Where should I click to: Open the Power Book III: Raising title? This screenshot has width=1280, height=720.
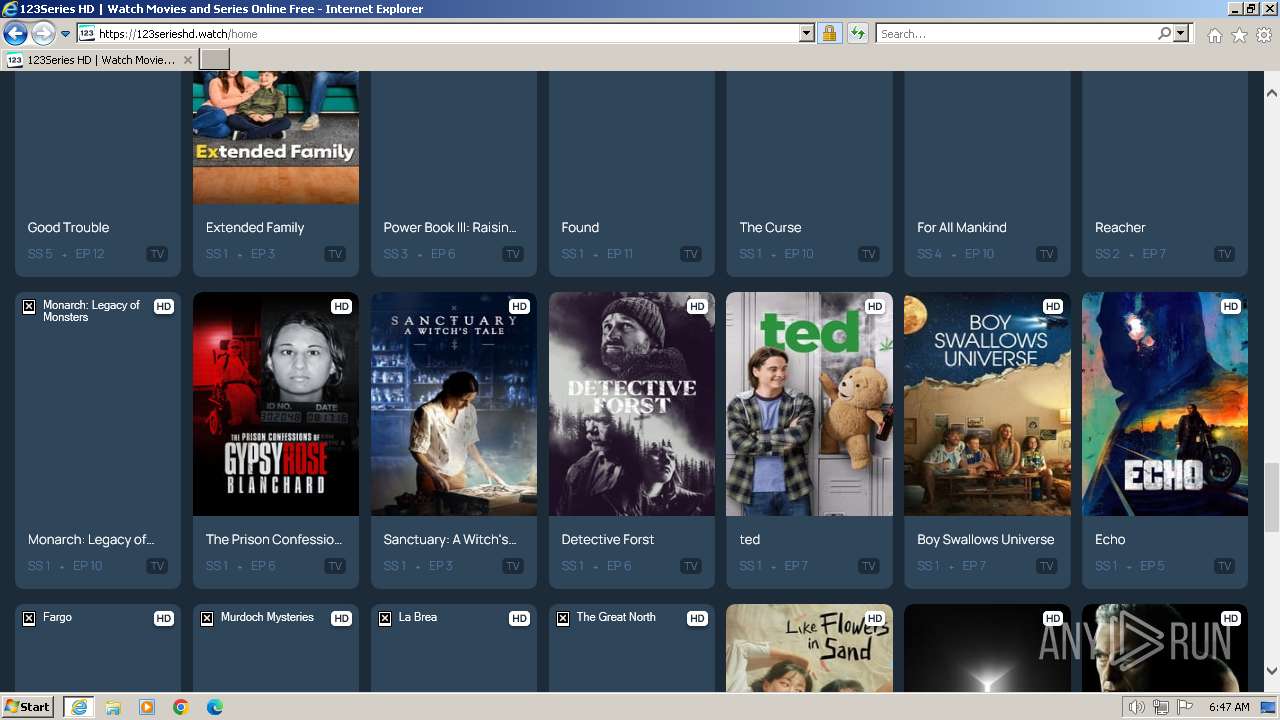pos(450,227)
